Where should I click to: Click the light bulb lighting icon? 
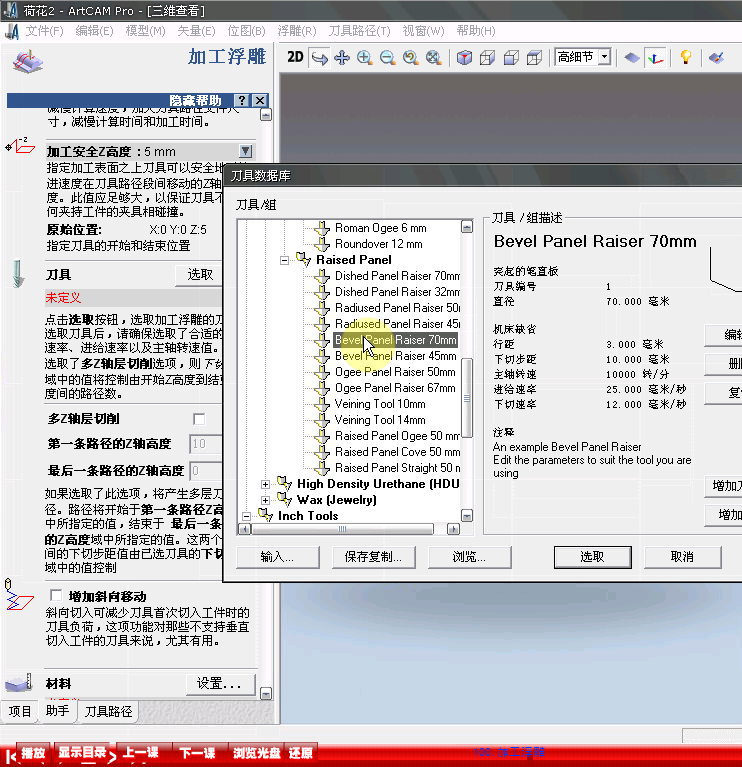(685, 57)
